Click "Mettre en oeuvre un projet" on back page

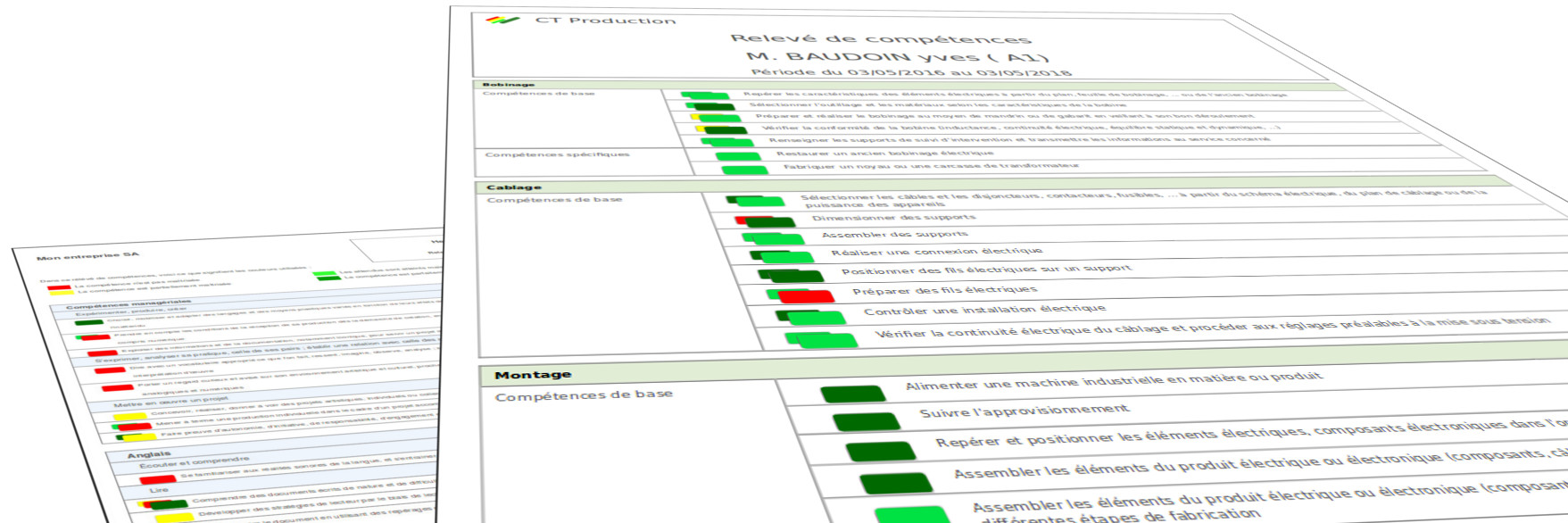click(170, 401)
